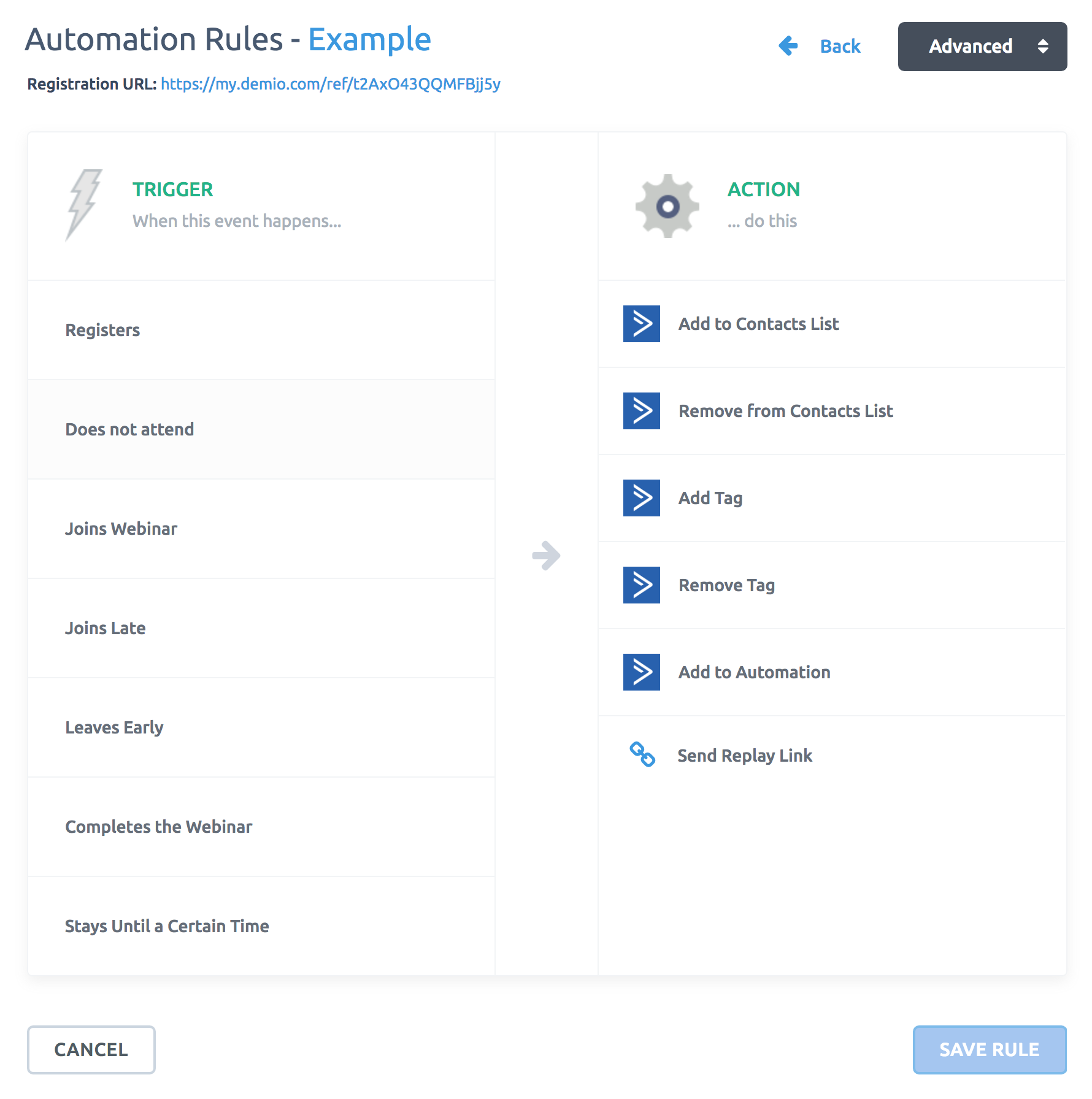Click the ActiveCampaign icon beside Add to Automation
Screen dimensions: 1092x1099
(x=642, y=672)
